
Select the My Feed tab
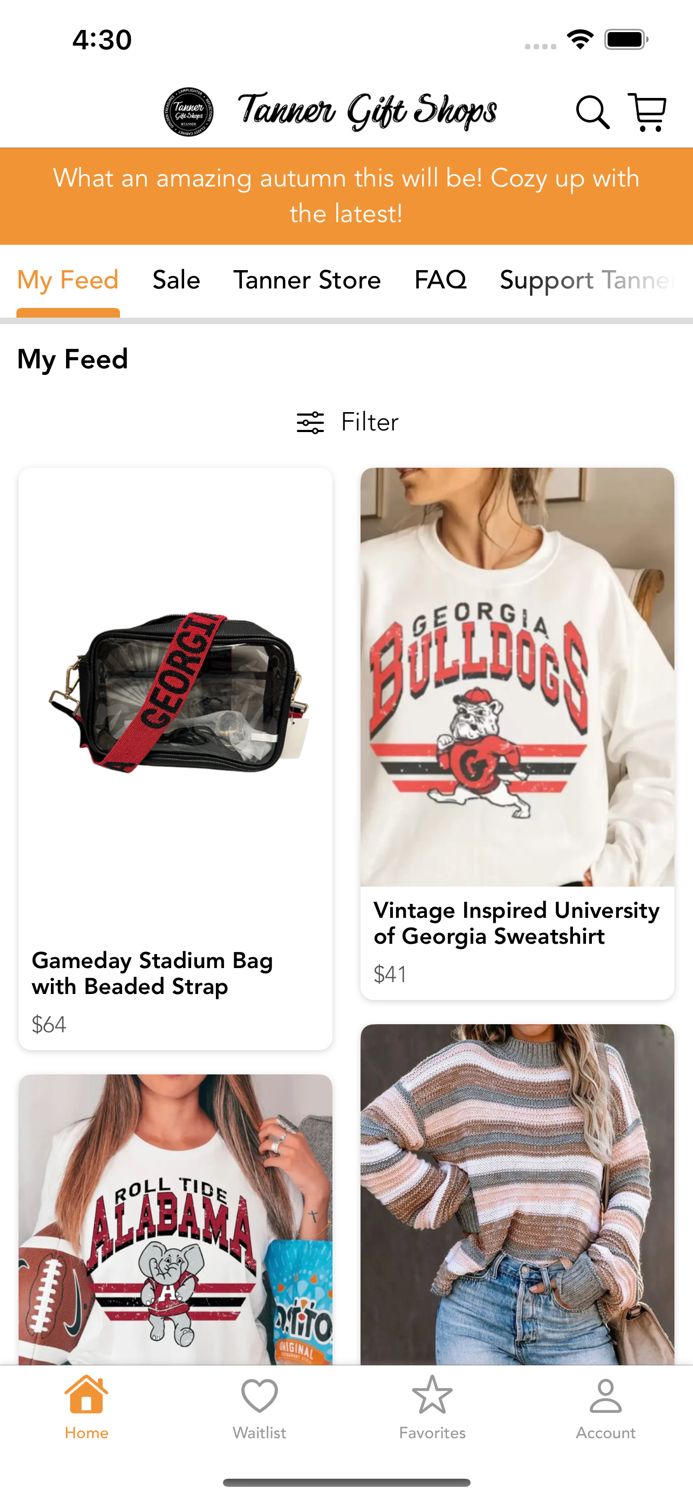(68, 281)
